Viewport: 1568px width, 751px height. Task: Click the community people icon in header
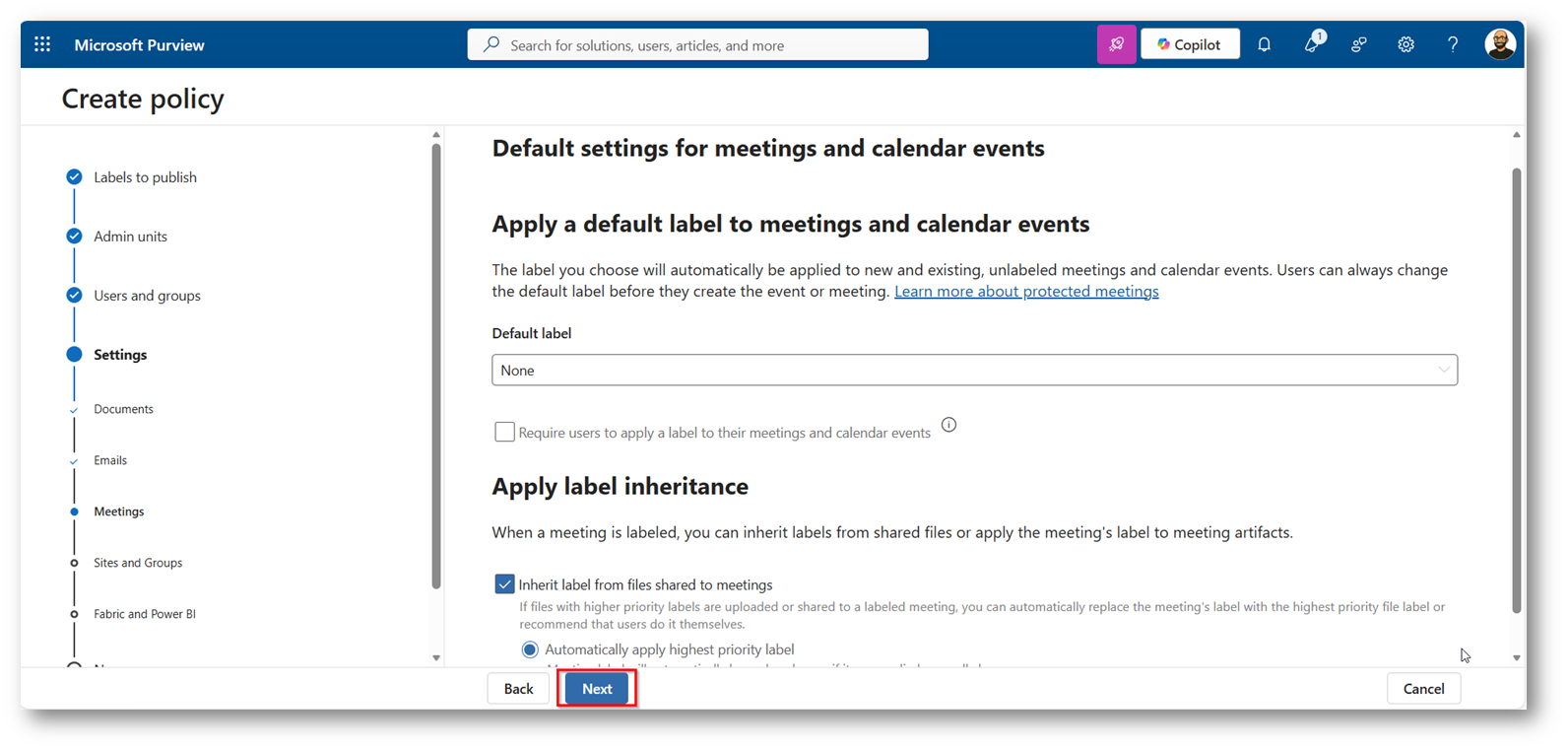coord(1359,44)
